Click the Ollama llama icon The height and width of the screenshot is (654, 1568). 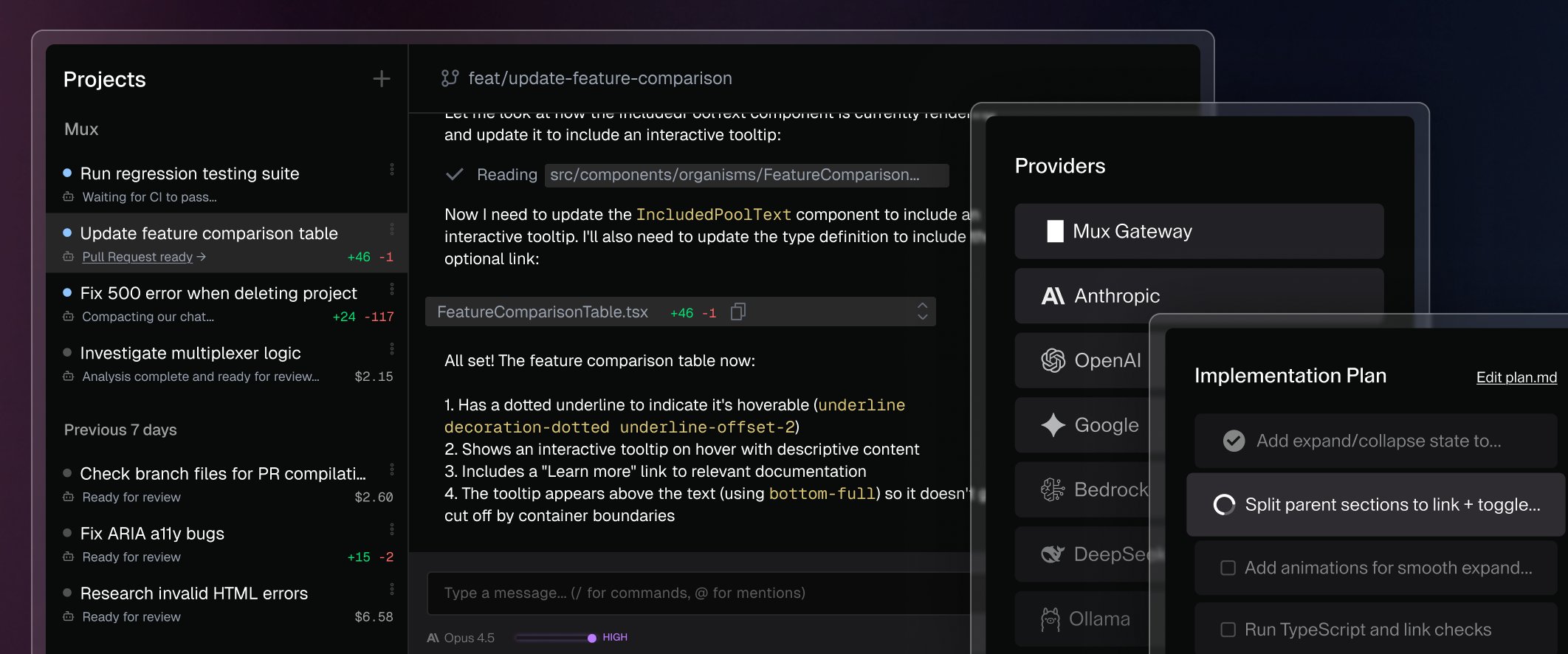pos(1050,619)
